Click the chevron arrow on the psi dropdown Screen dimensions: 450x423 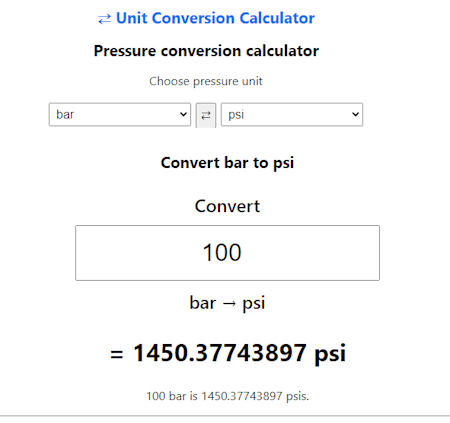(355, 115)
